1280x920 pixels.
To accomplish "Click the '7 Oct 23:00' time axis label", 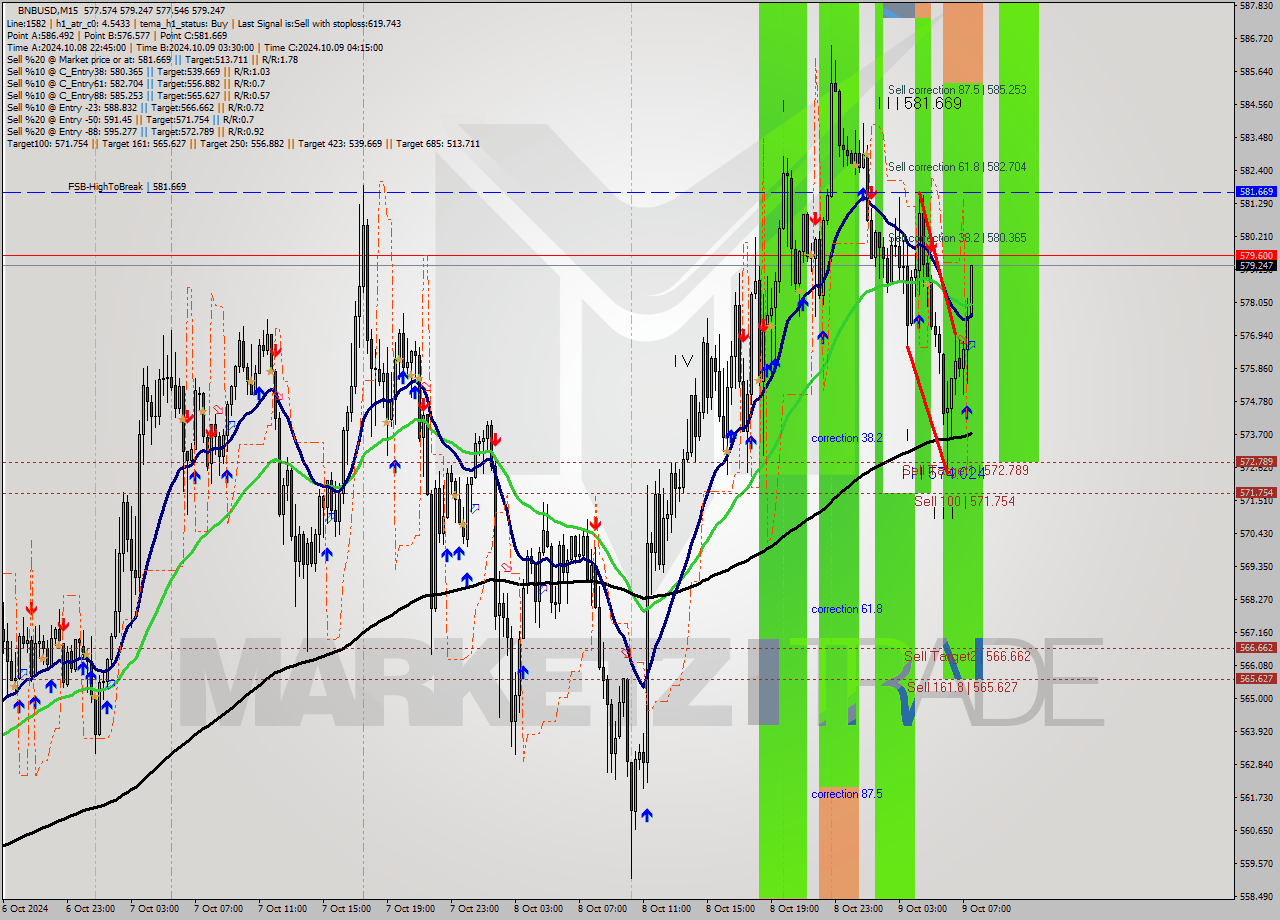I will pyautogui.click(x=473, y=909).
